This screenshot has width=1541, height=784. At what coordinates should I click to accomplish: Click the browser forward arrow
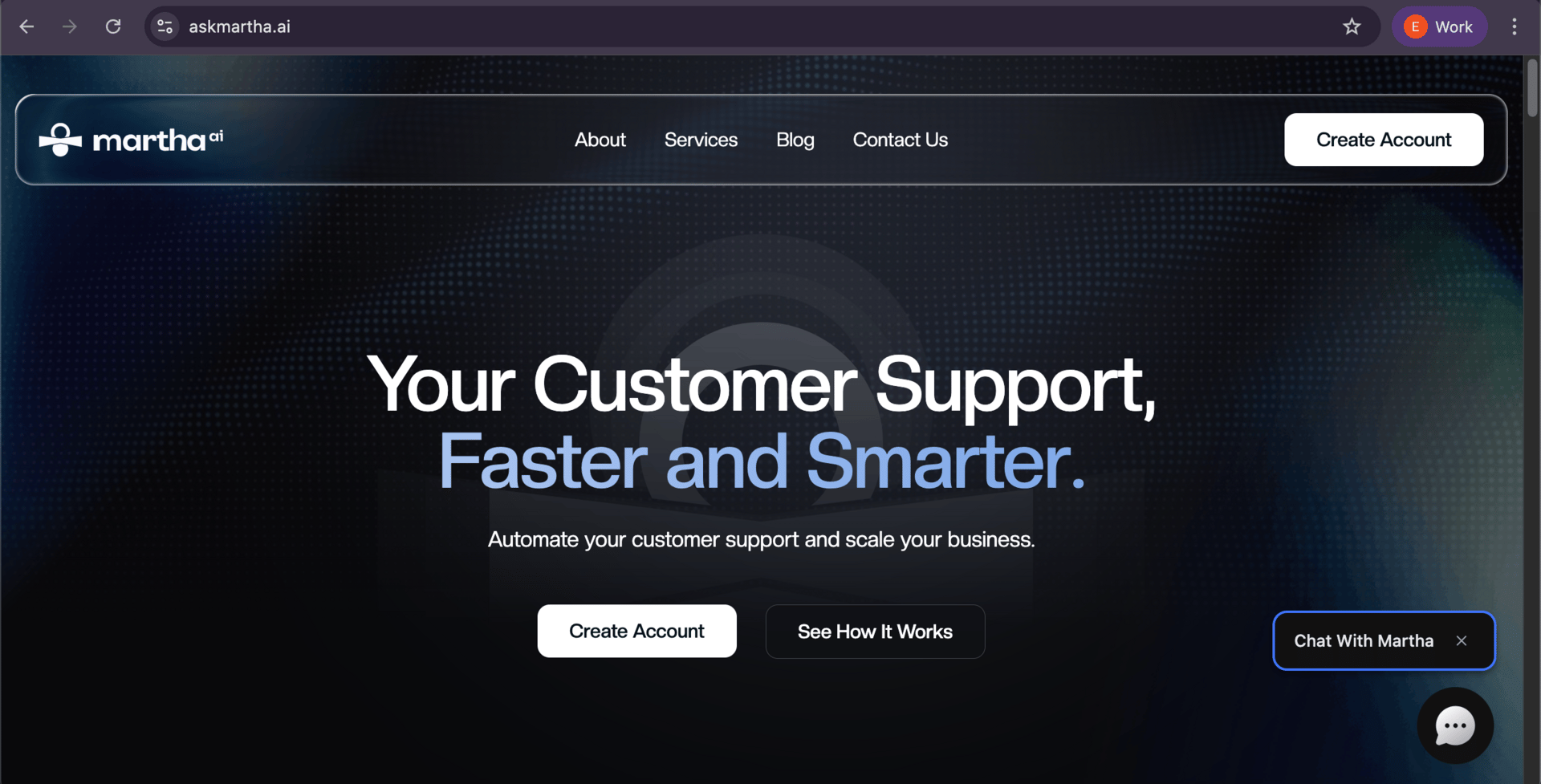(x=70, y=26)
